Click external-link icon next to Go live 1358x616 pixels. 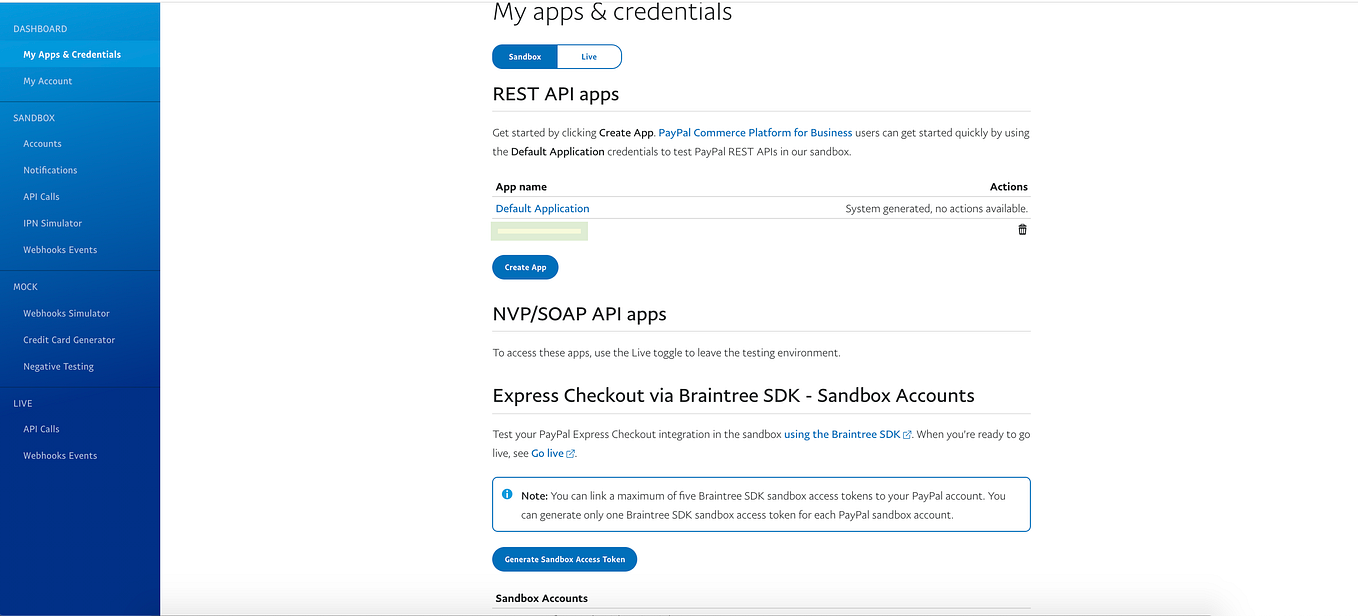(x=571, y=454)
